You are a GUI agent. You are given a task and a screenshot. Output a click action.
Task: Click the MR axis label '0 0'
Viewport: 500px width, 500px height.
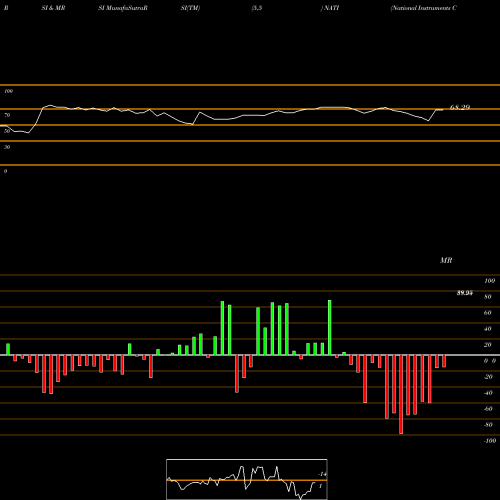click(490, 361)
